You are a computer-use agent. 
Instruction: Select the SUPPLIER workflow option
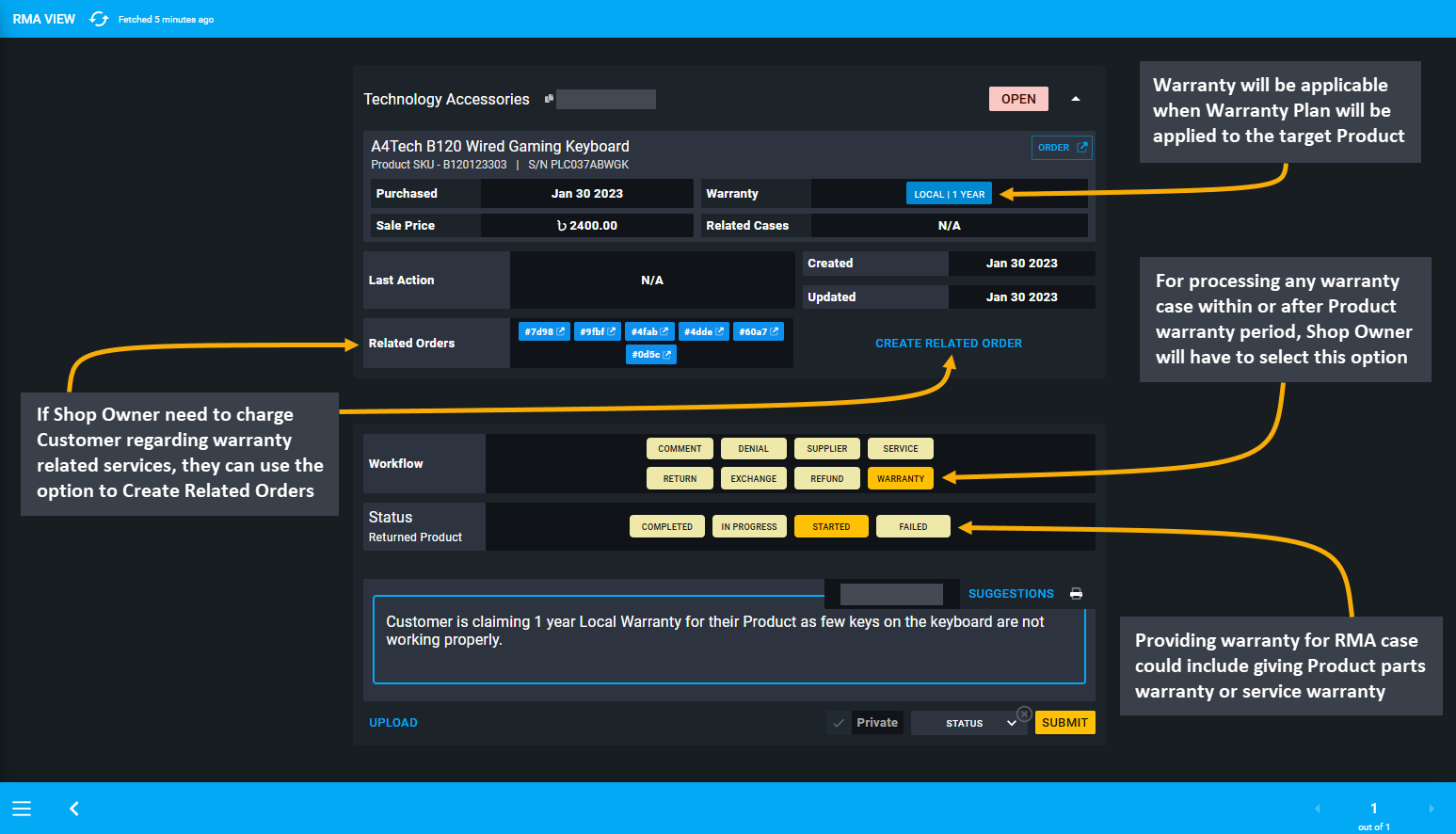click(826, 449)
